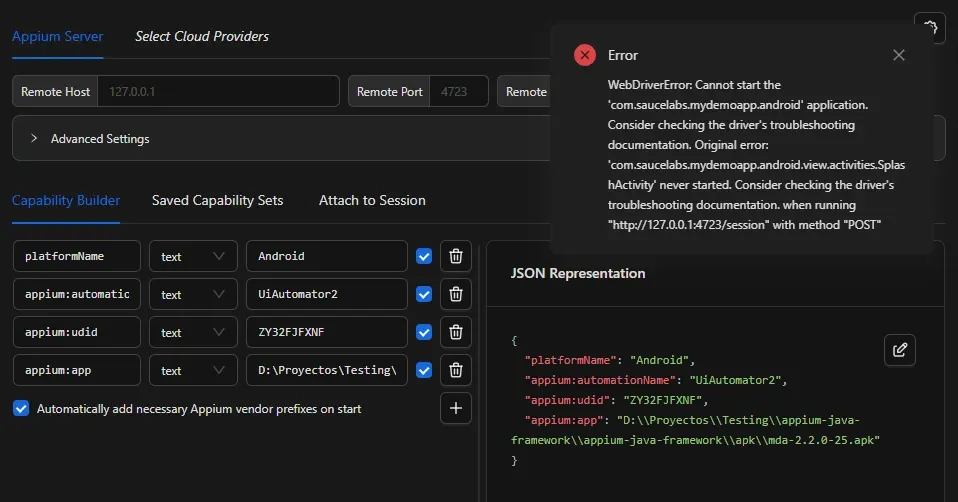Focus the Remote Host input field
The width and height of the screenshot is (958, 502).
click(218, 91)
